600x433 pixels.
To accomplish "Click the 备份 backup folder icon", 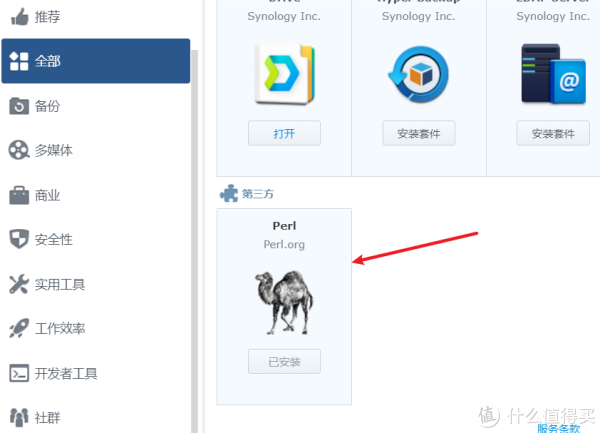I will point(19,106).
